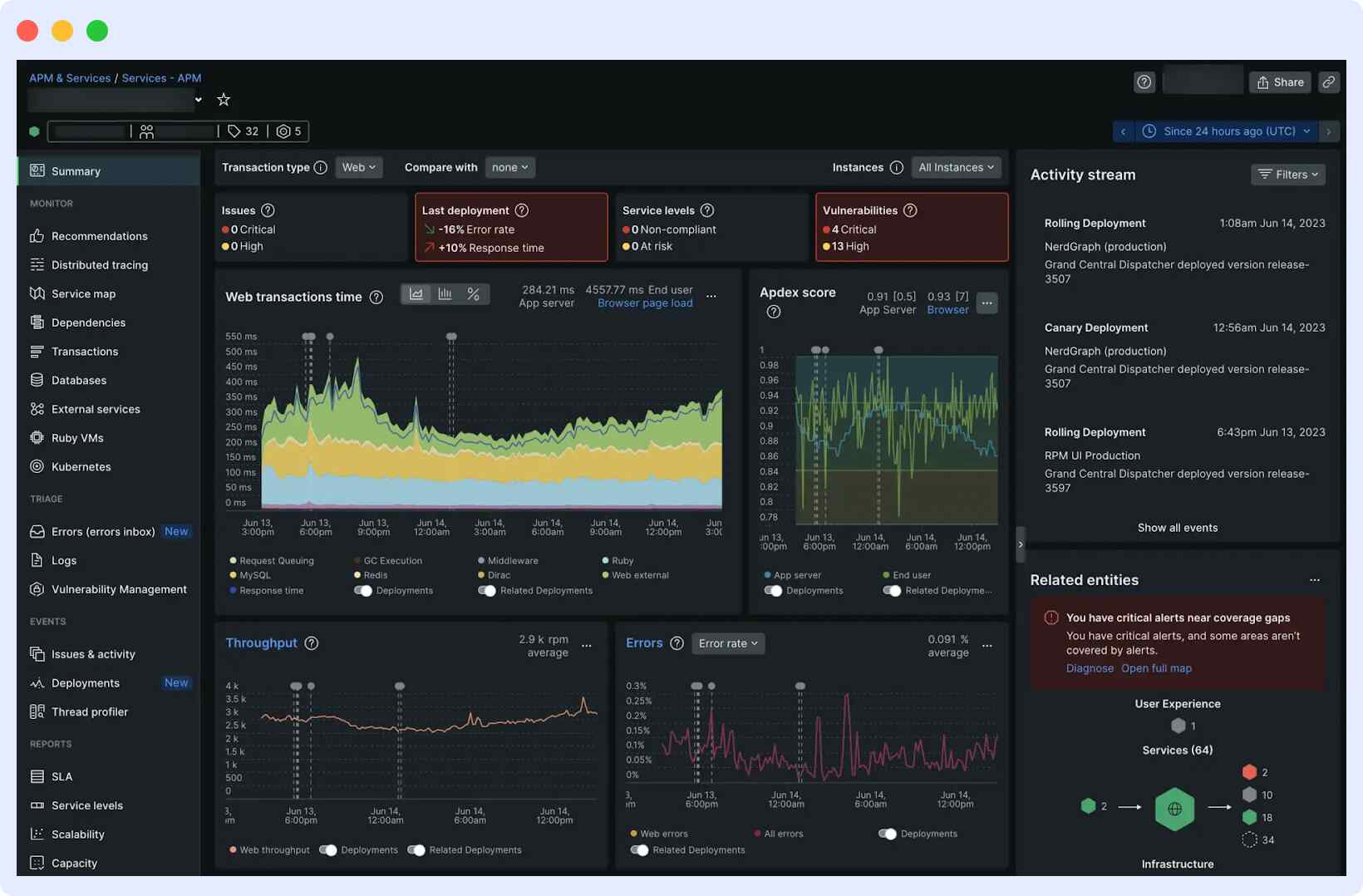Open the Service map section

[83, 293]
